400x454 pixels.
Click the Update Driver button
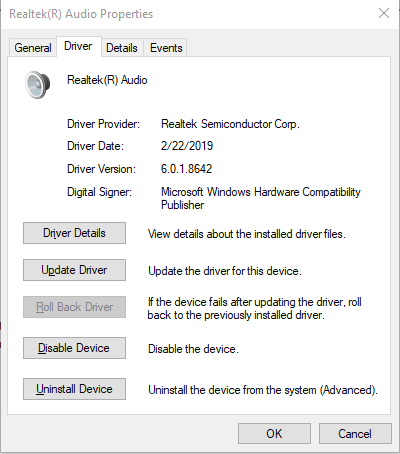74,270
